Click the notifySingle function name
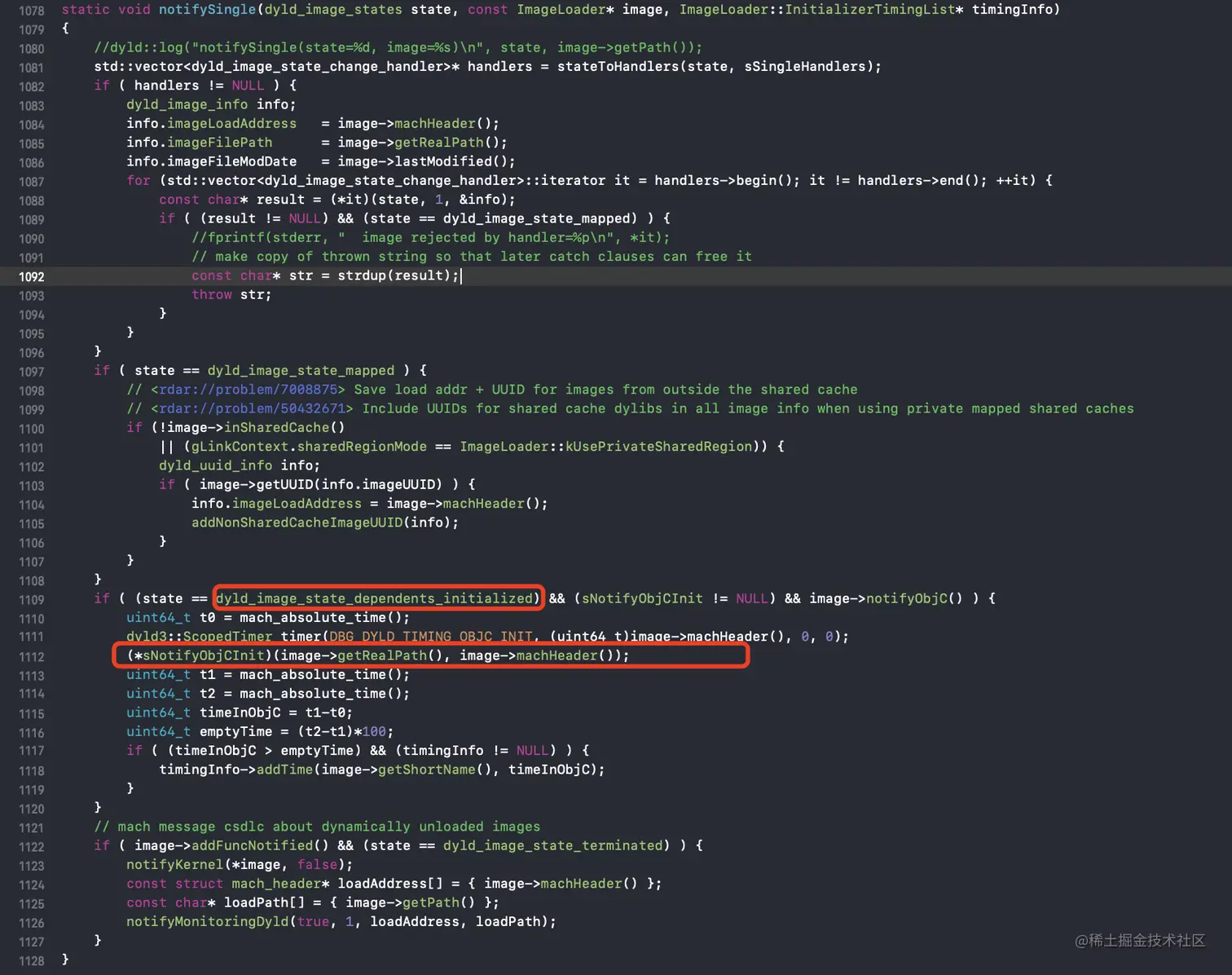This screenshot has width=1232, height=975. pyautogui.click(x=207, y=10)
